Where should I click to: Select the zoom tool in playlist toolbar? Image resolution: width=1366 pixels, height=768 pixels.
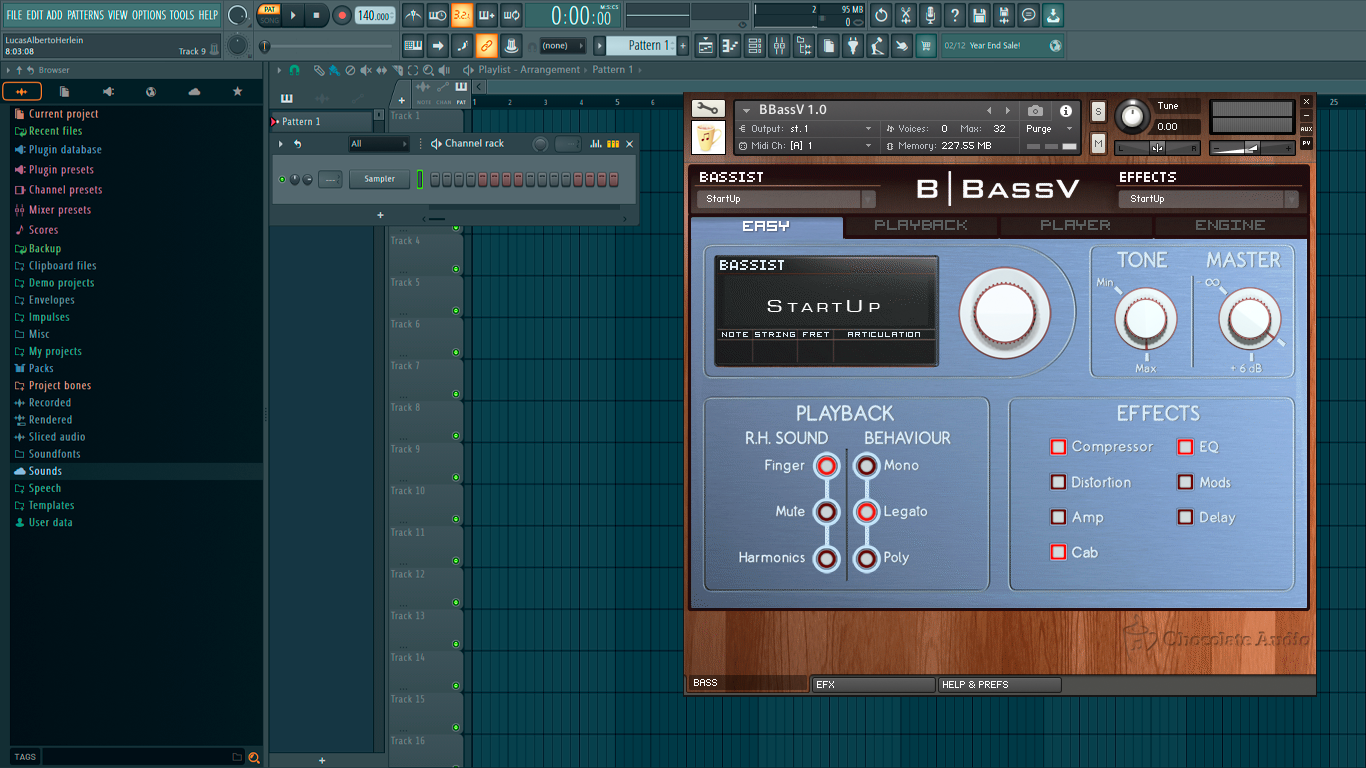(x=428, y=70)
